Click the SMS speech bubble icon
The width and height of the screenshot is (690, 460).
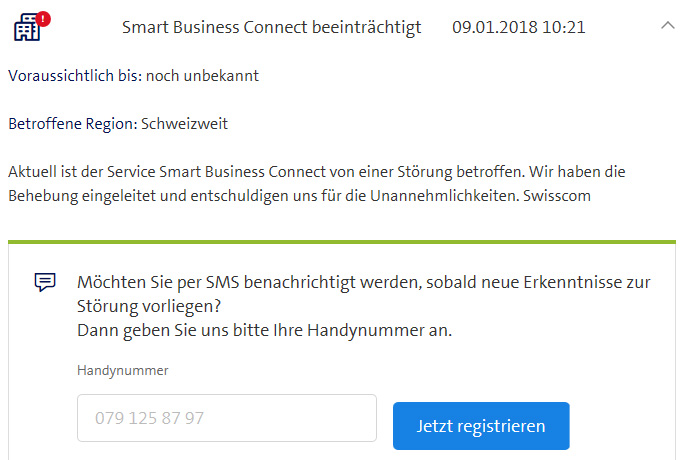(x=45, y=282)
